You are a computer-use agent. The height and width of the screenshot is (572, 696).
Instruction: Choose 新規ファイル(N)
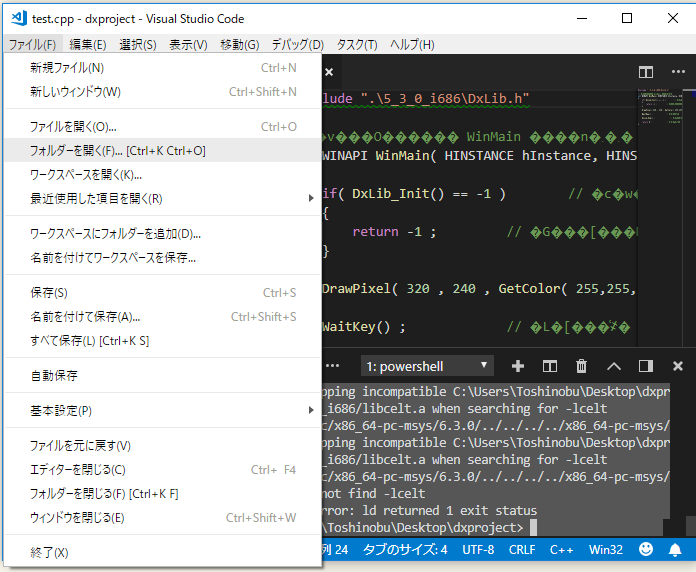[x=162, y=67]
